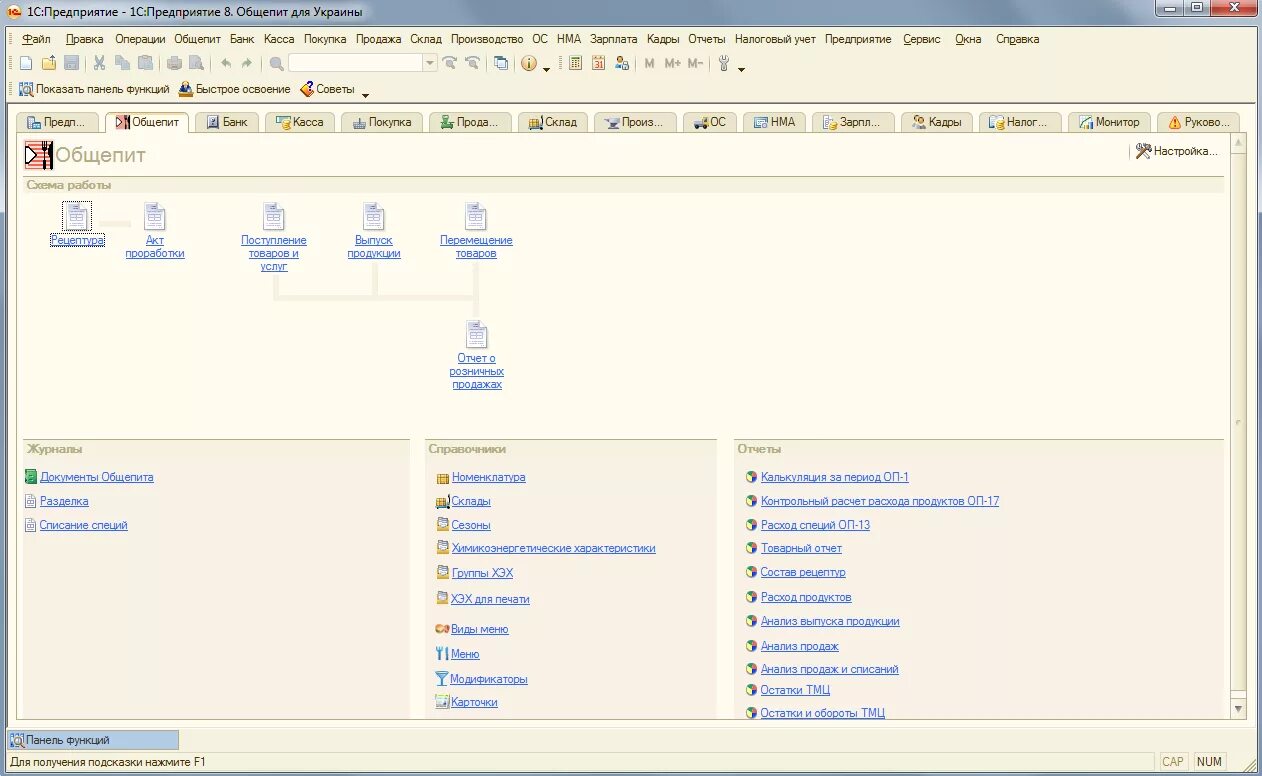This screenshot has height=776, width=1262.
Task: Click the M- memory toolbar button
Action: point(695,63)
